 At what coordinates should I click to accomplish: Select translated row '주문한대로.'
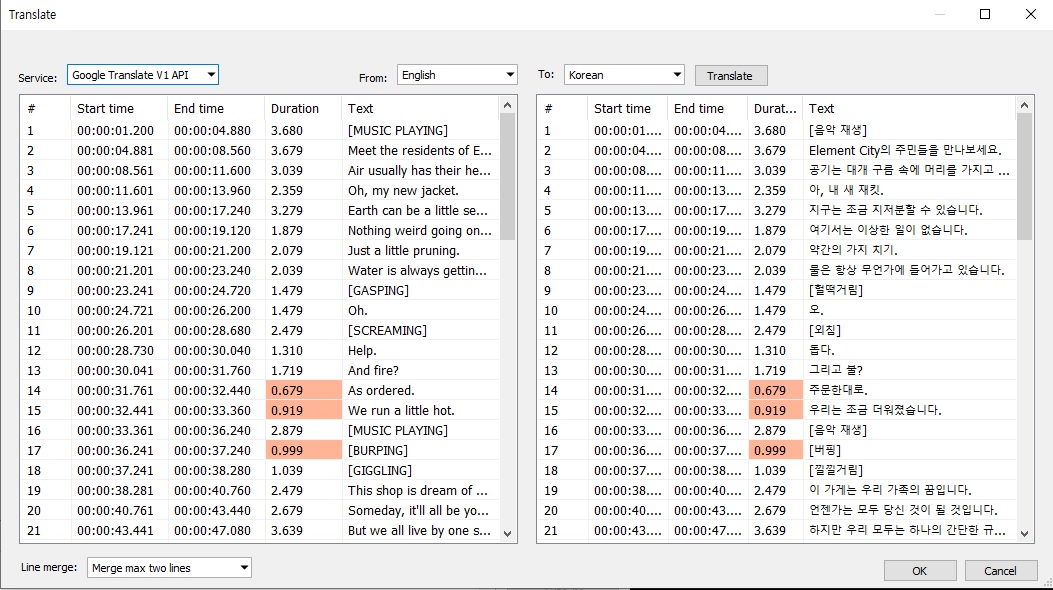[777, 391]
